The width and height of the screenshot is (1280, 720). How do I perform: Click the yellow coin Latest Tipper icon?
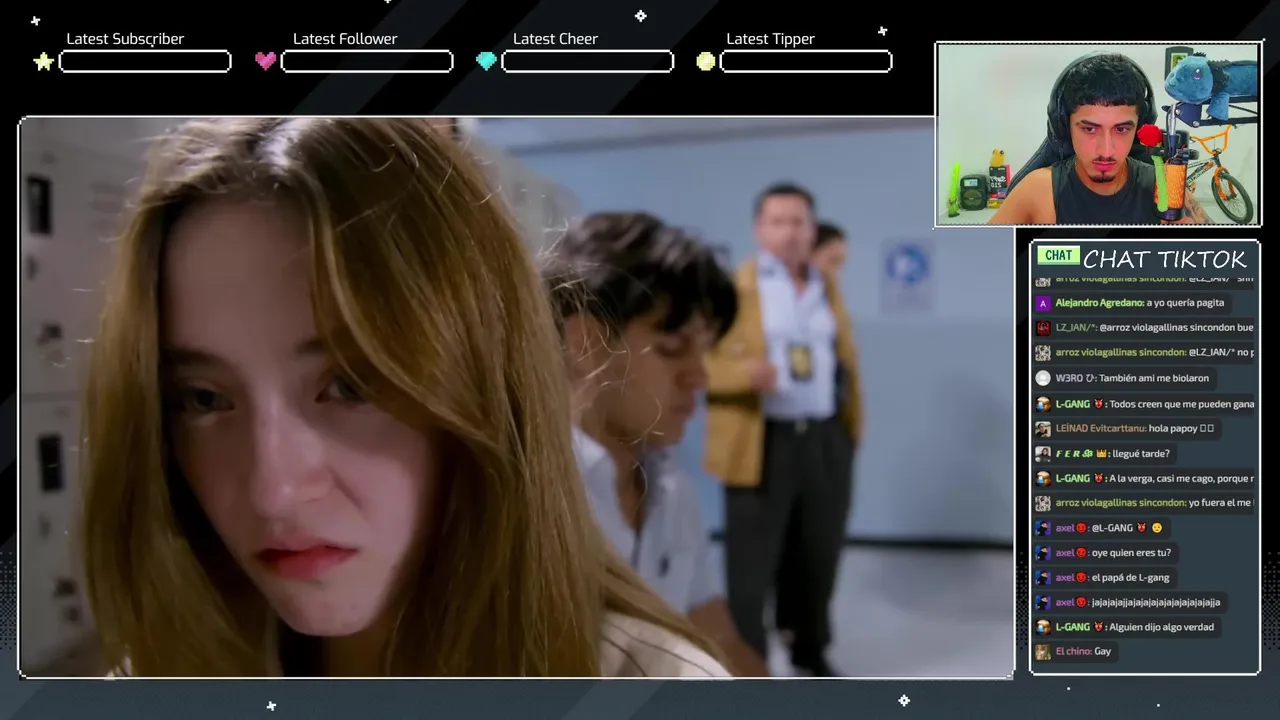click(706, 62)
